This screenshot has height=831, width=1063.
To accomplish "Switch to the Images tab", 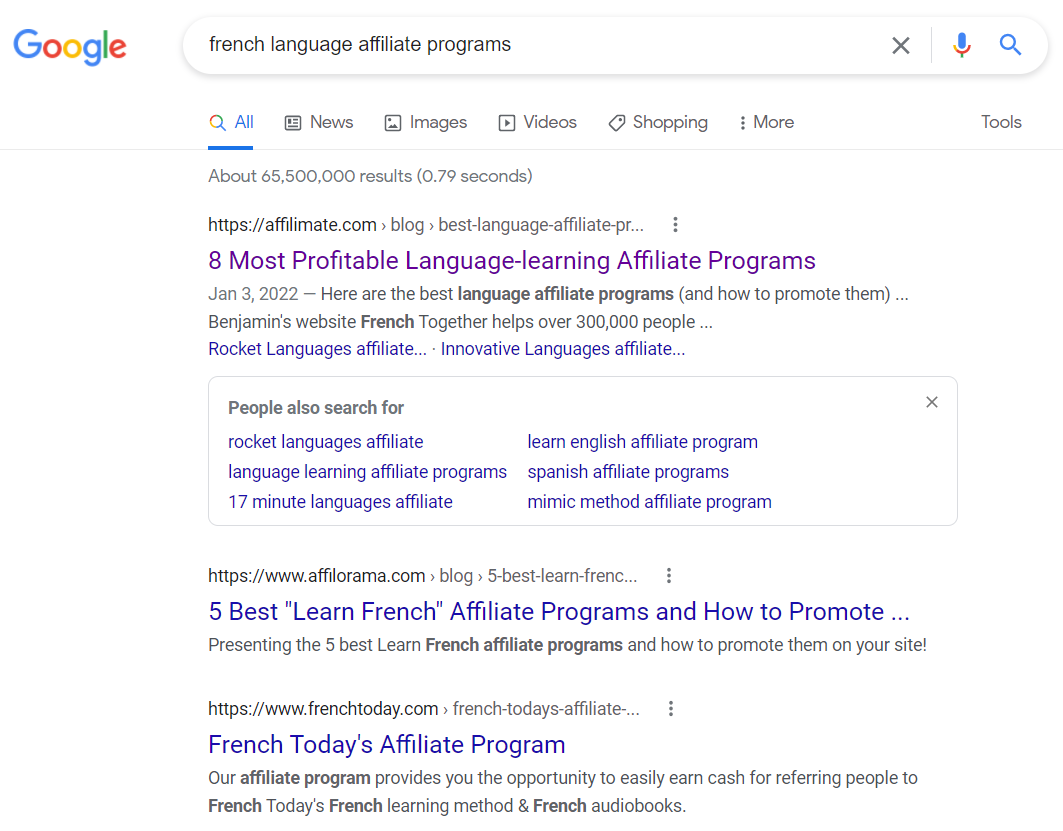I will coord(426,123).
